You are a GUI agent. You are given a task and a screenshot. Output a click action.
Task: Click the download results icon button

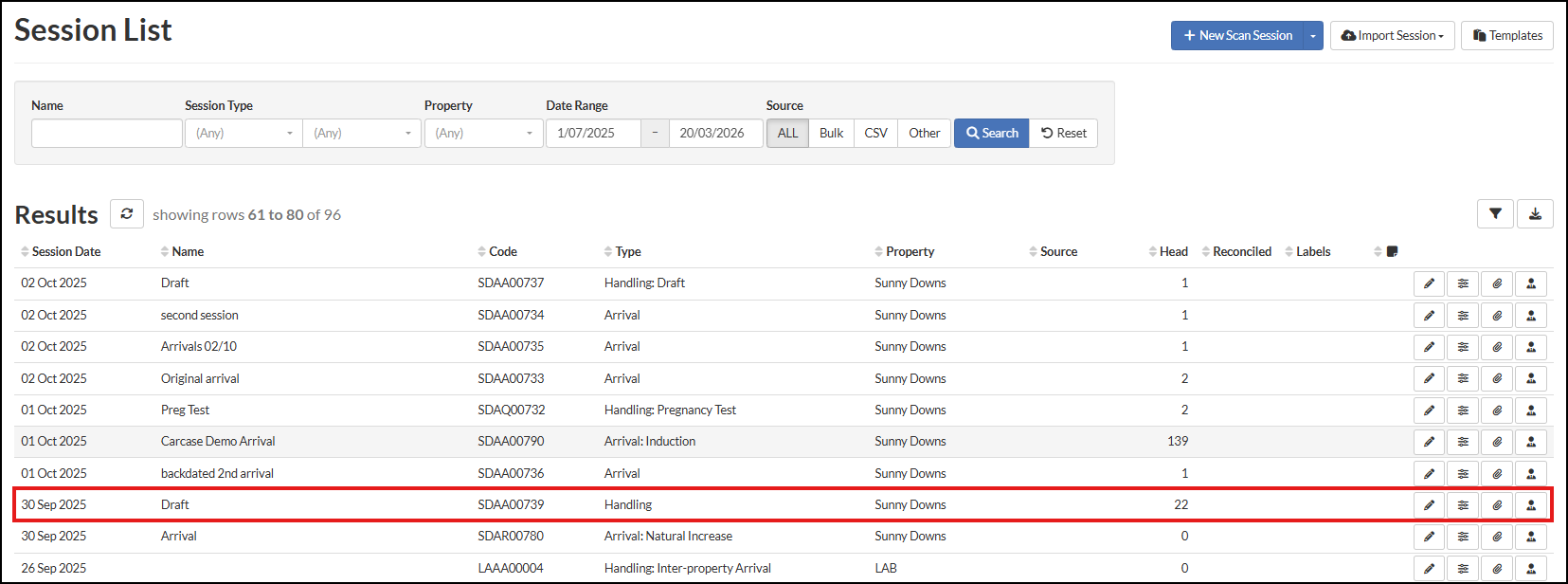[x=1535, y=214]
